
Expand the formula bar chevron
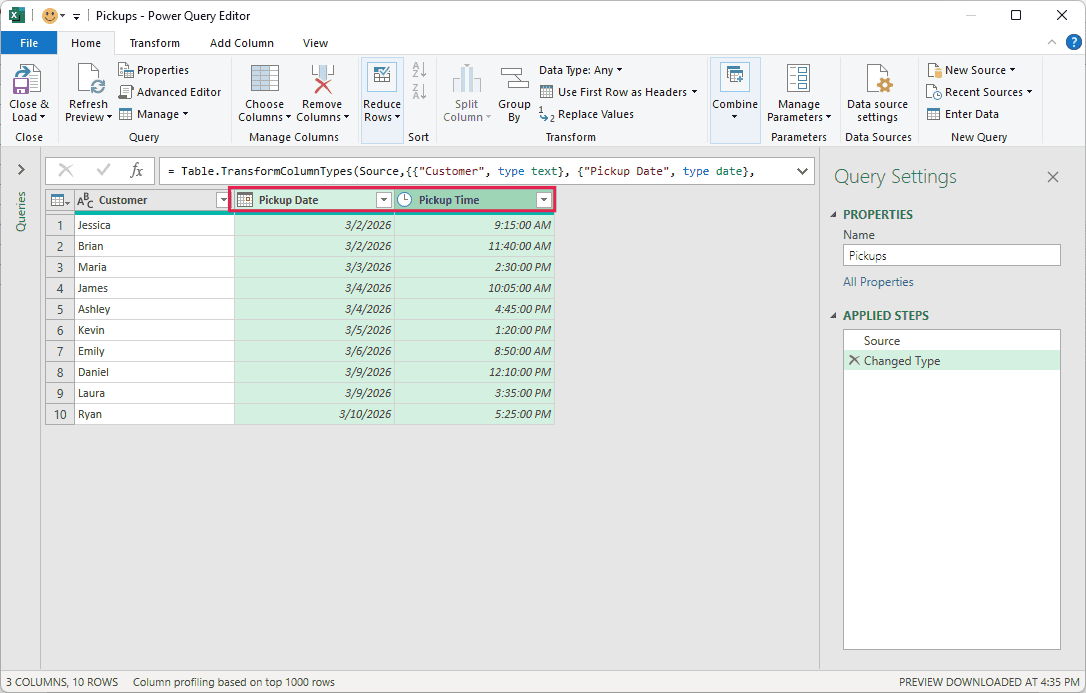pos(802,171)
